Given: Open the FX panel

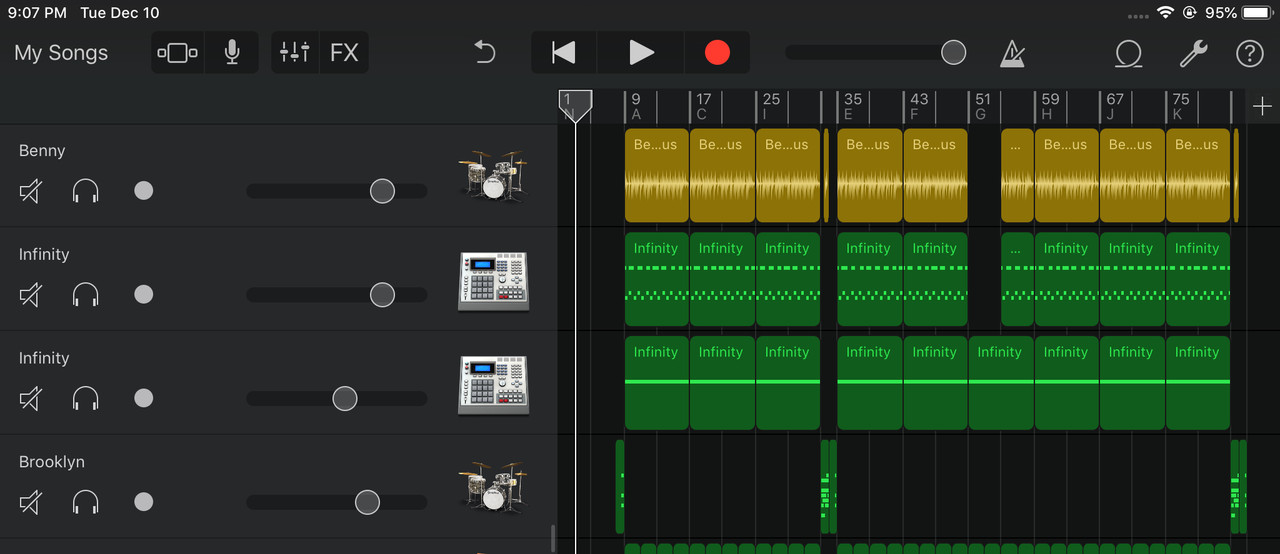Looking at the screenshot, I should [344, 53].
